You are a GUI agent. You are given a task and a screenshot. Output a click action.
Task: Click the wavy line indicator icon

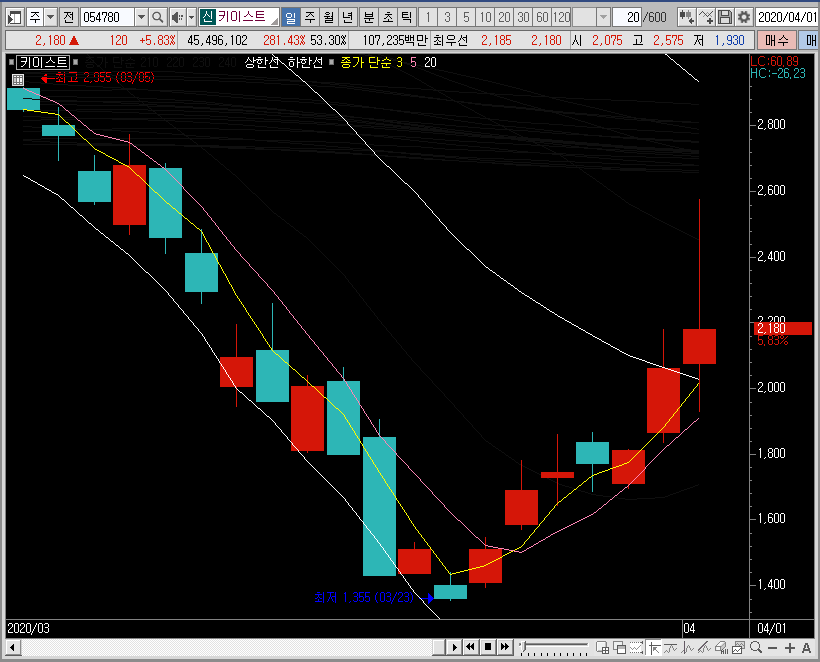[x=670, y=648]
